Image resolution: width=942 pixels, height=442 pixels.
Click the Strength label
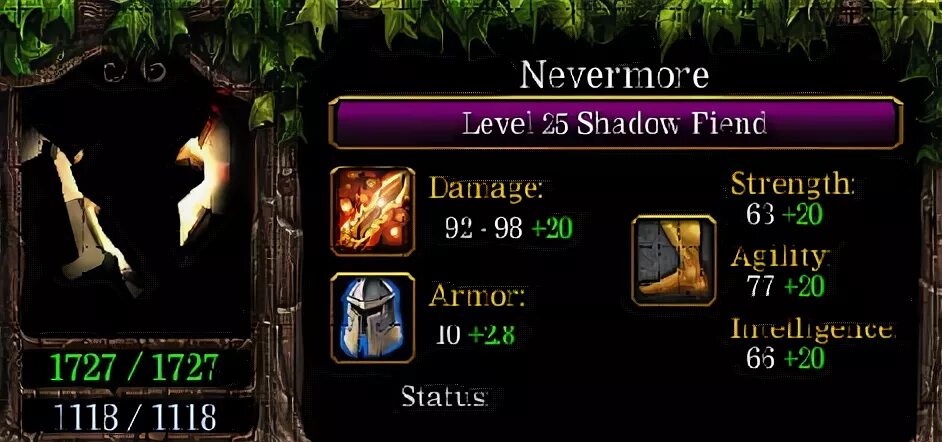[x=792, y=183]
